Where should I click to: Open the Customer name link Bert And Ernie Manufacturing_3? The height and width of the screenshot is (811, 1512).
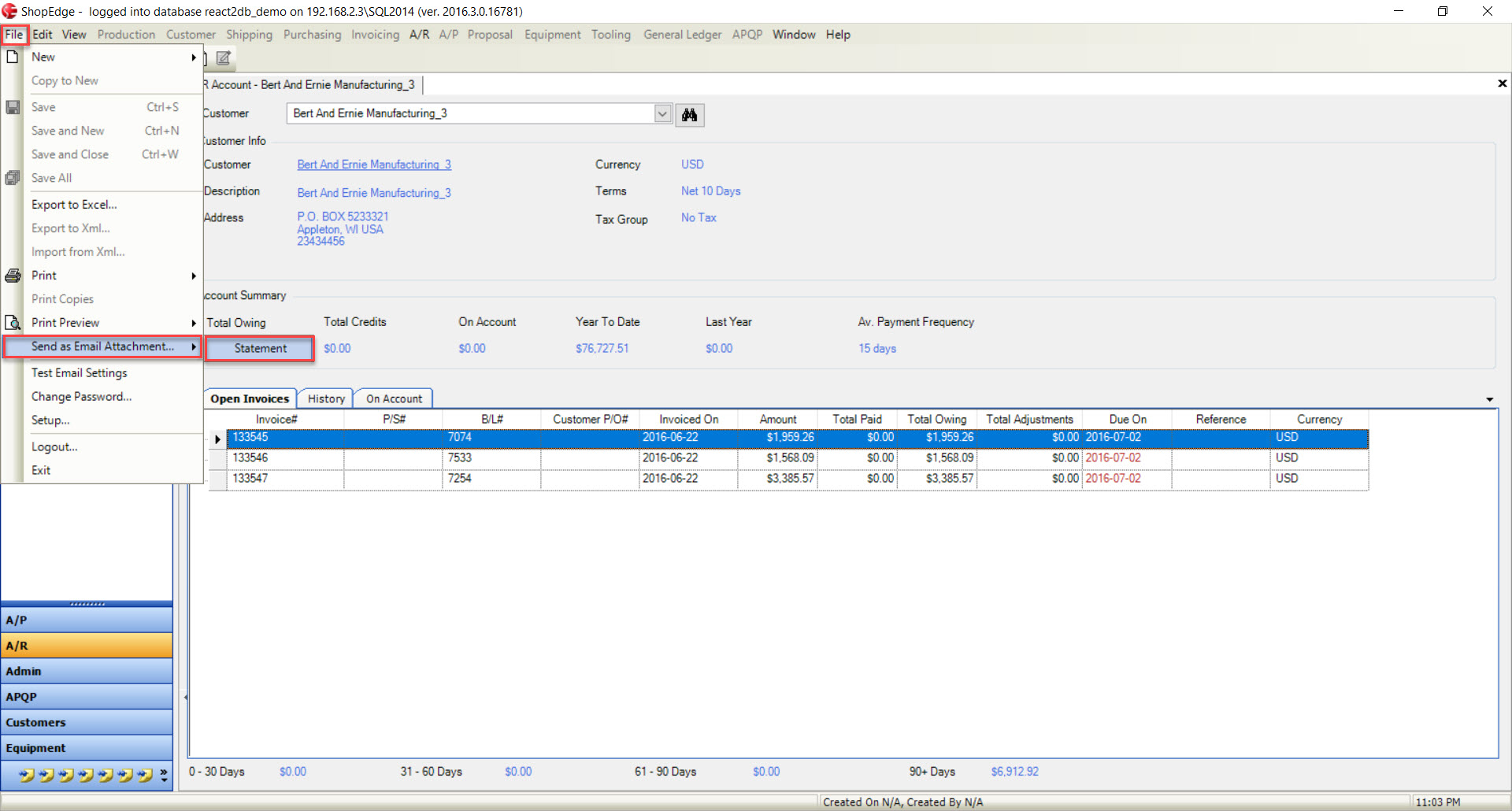click(374, 165)
